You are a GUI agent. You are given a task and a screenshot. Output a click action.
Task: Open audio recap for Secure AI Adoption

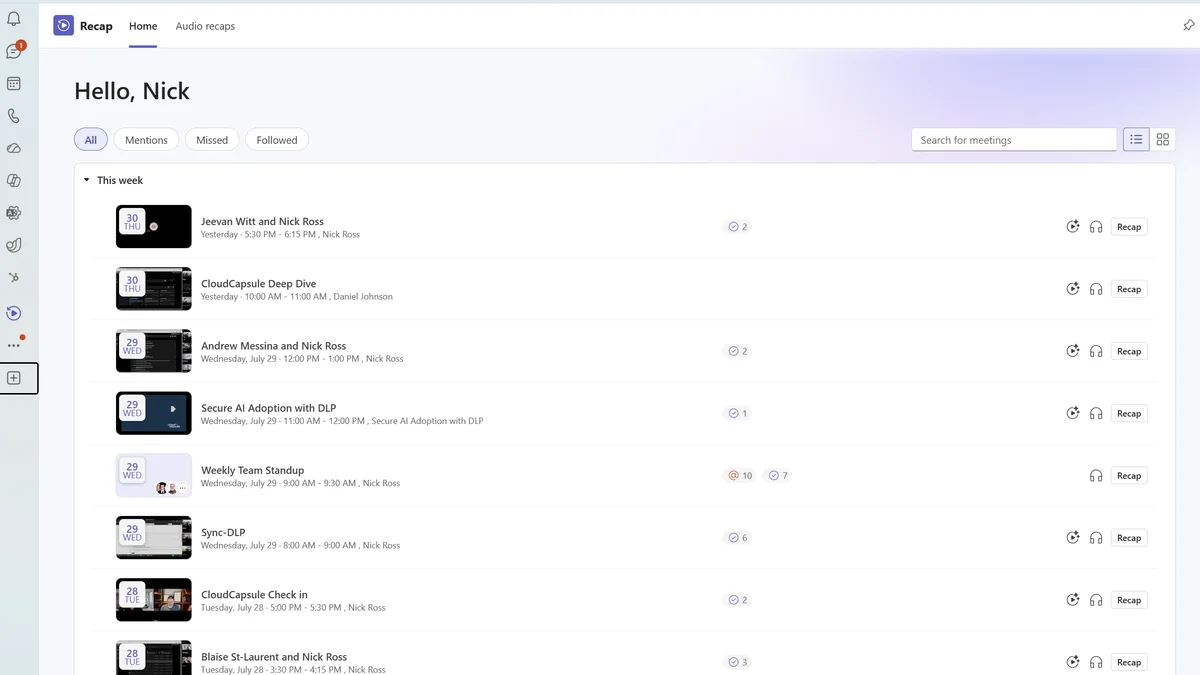(1096, 413)
